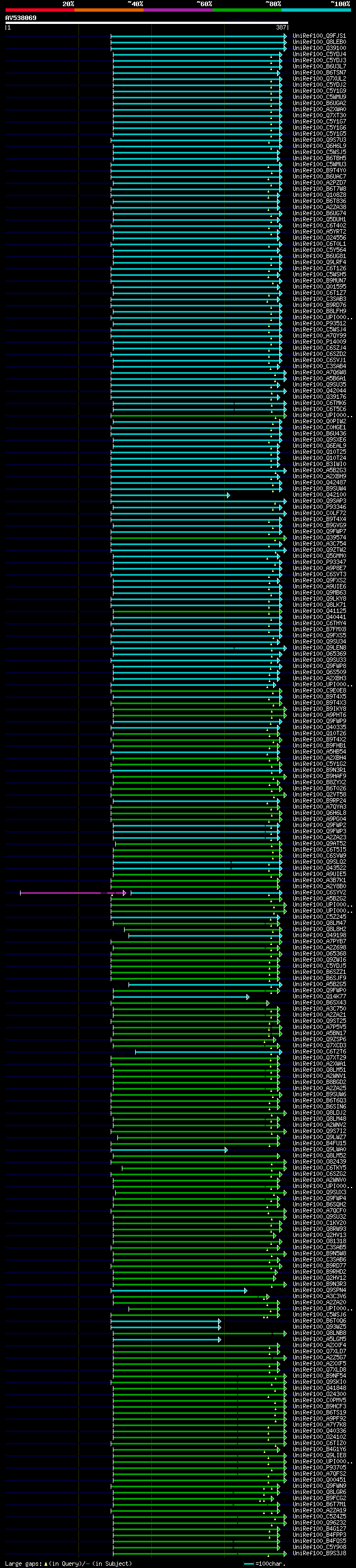Open hit UniRef100_Q7XUL2
The height and width of the screenshot is (1568, 356).
pyautogui.click(x=319, y=78)
